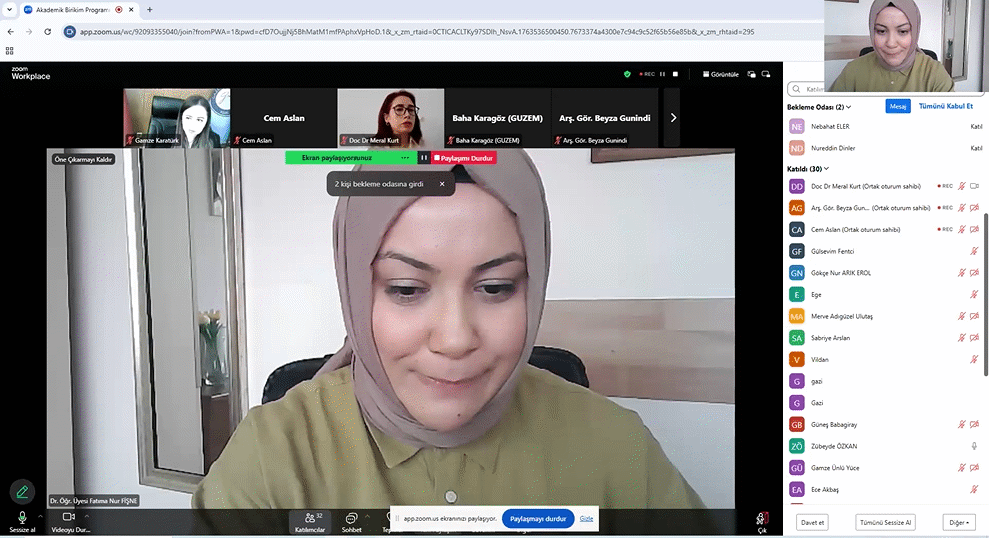Mute microphone with Sessize al button
Image resolution: width=989 pixels, height=538 pixels.
[x=21, y=517]
